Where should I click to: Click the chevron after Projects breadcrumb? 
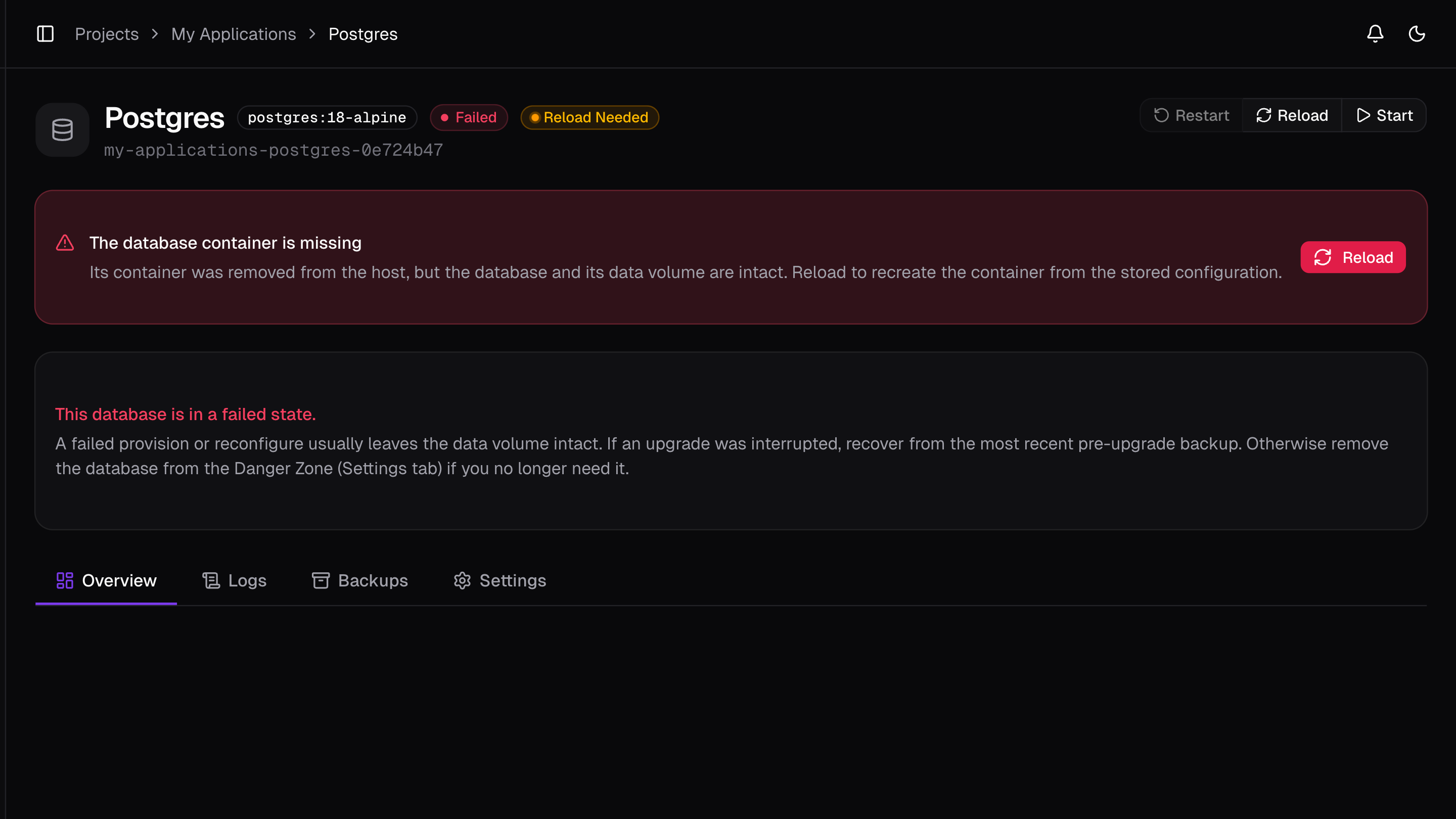(x=155, y=34)
